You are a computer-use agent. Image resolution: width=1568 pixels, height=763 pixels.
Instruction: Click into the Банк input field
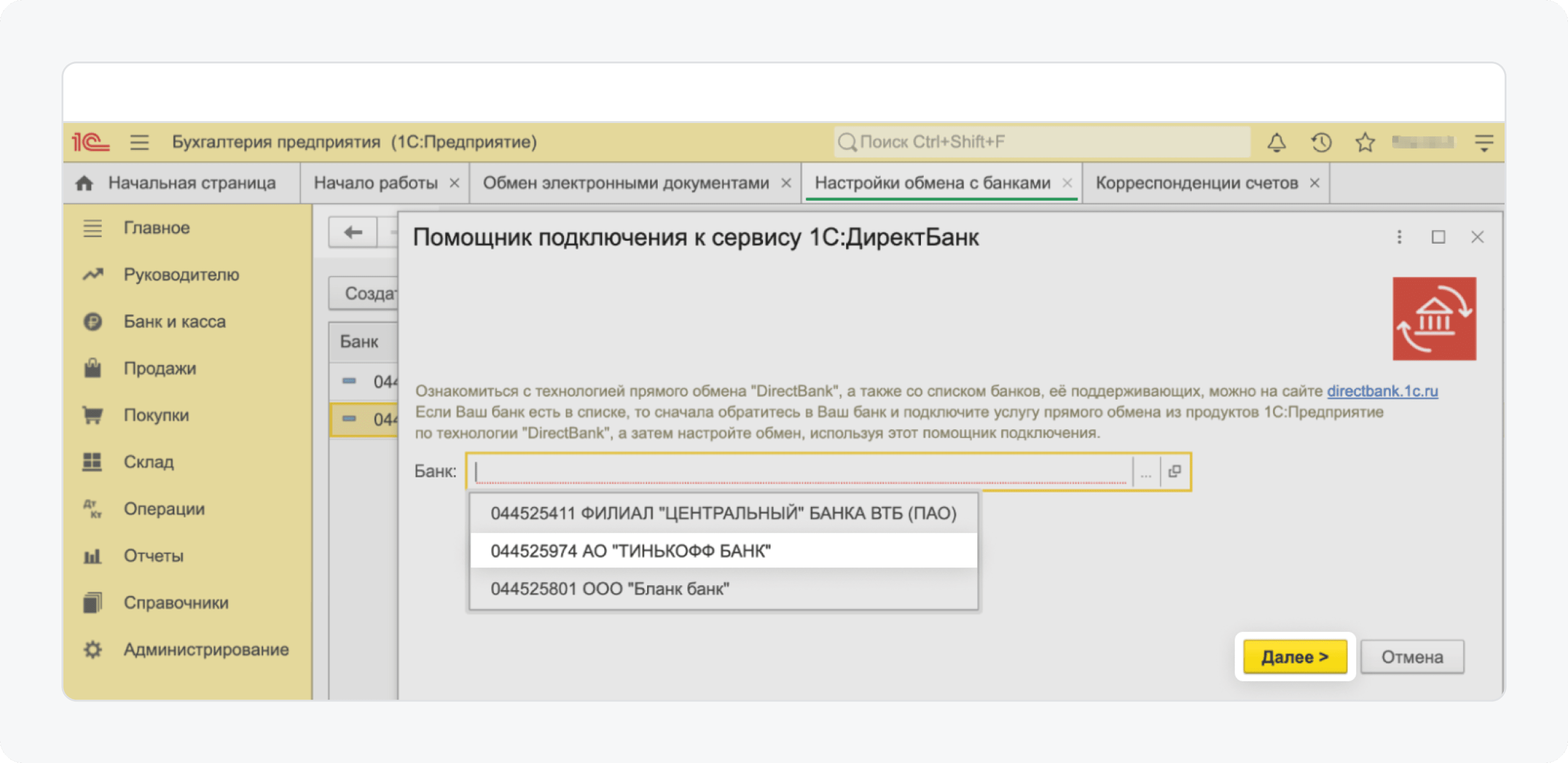pos(800,472)
